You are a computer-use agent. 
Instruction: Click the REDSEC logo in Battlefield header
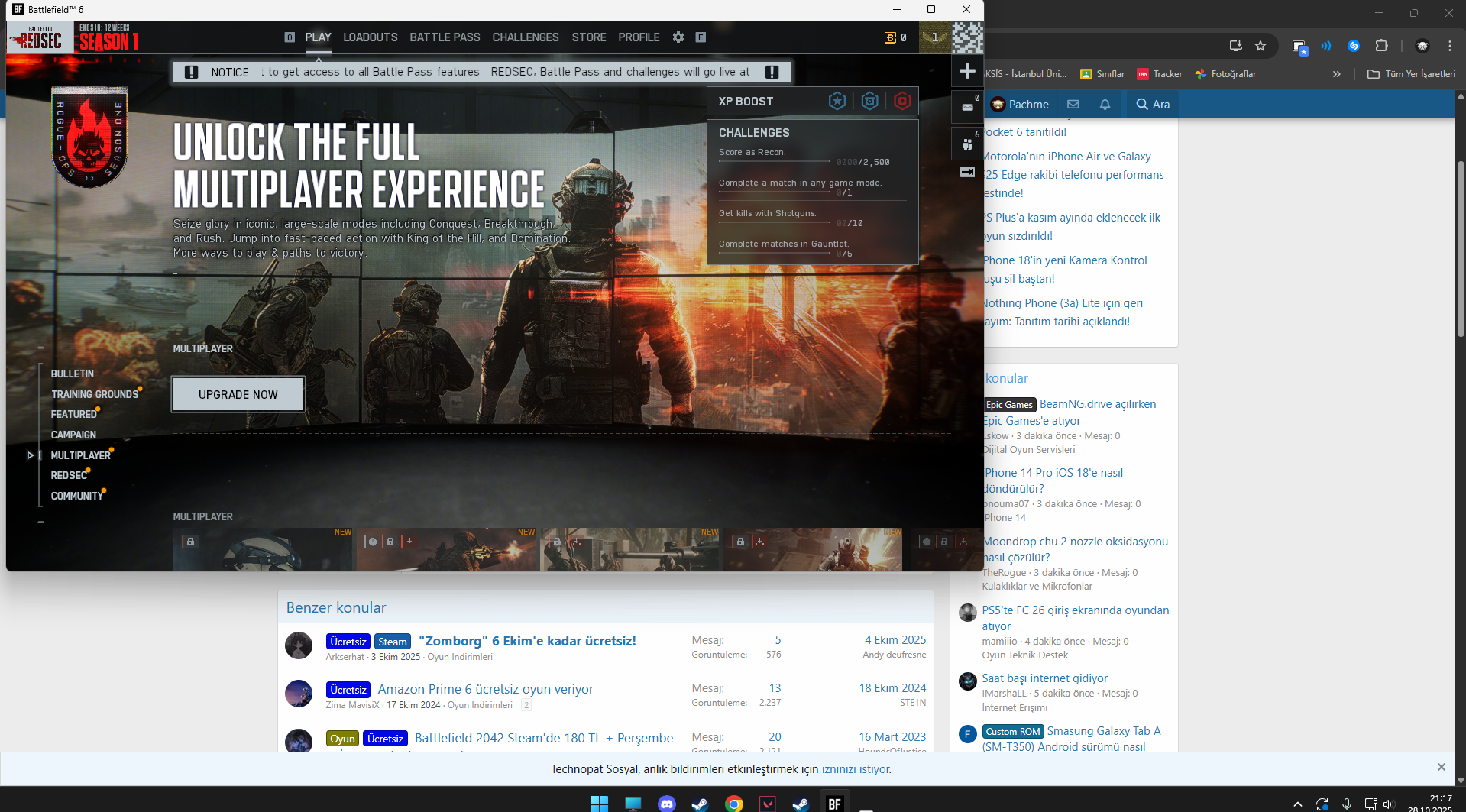coord(40,38)
